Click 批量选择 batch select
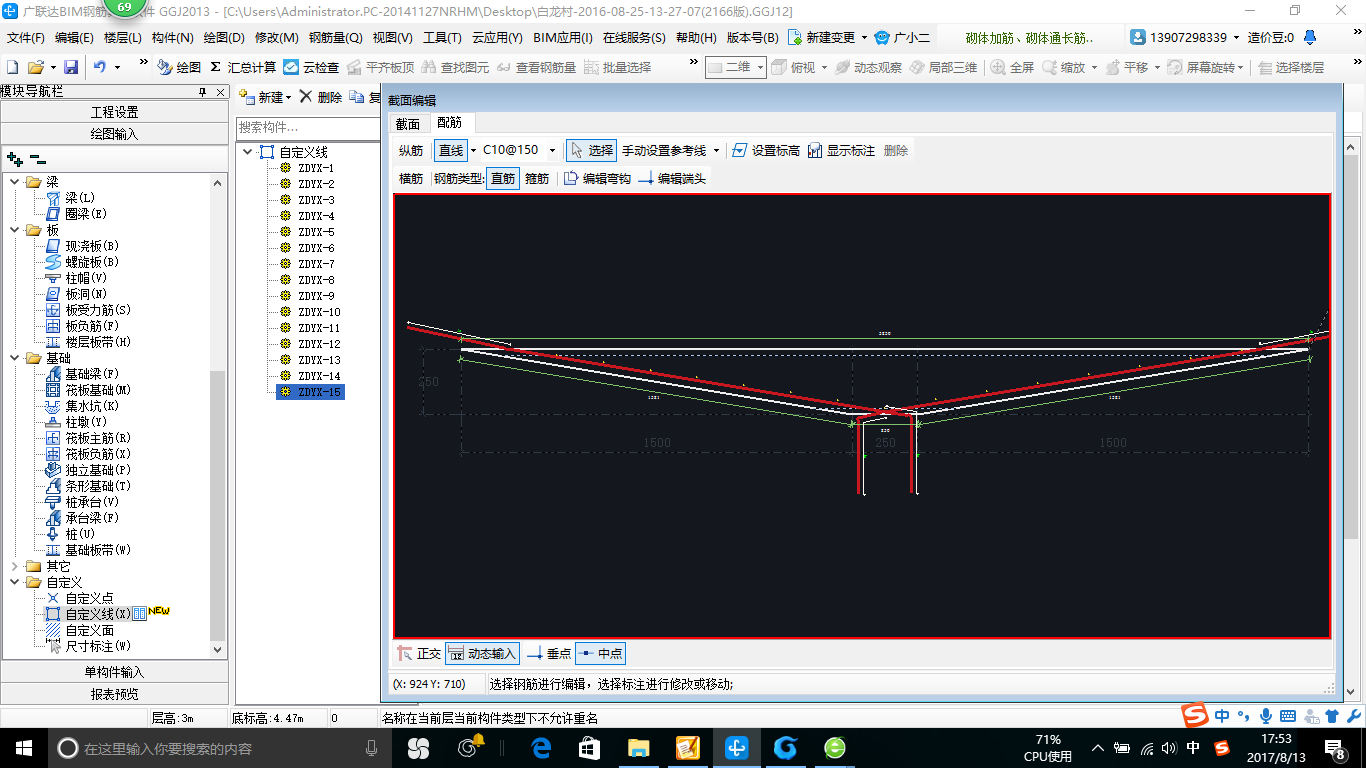The image size is (1366, 768). (x=617, y=67)
